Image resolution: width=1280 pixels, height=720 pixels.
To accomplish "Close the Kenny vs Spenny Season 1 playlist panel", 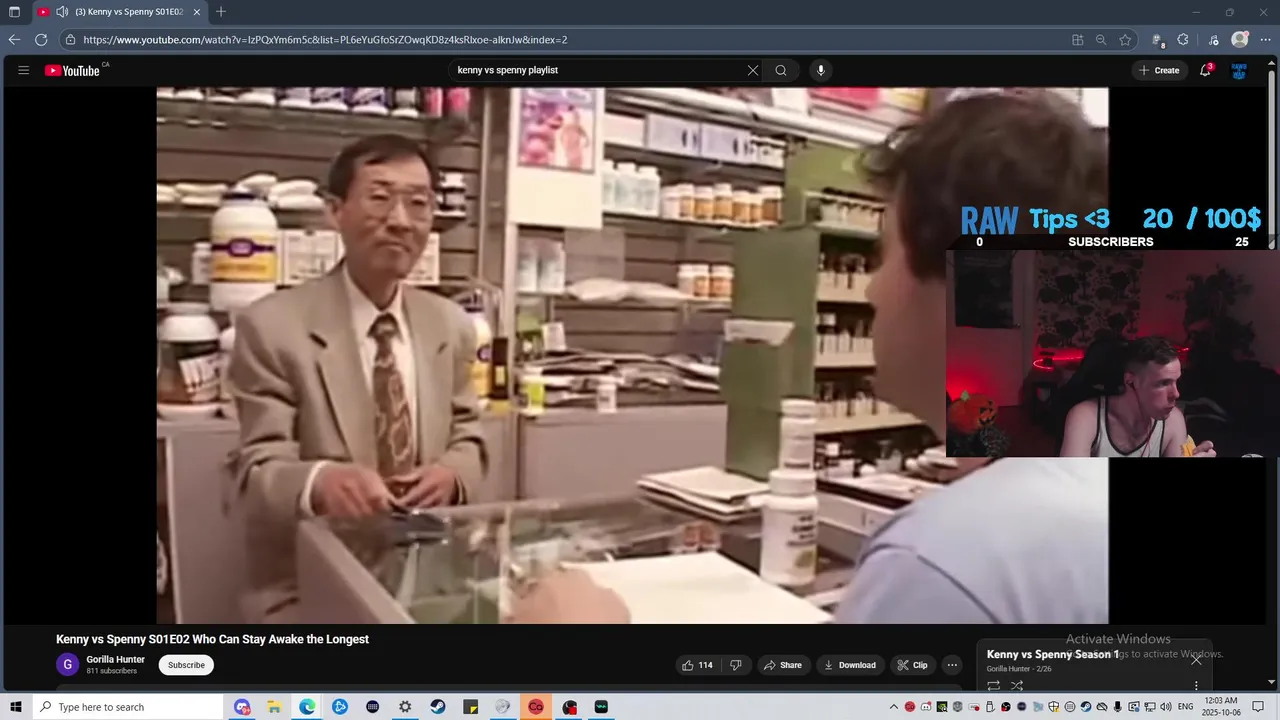I will (x=1196, y=659).
